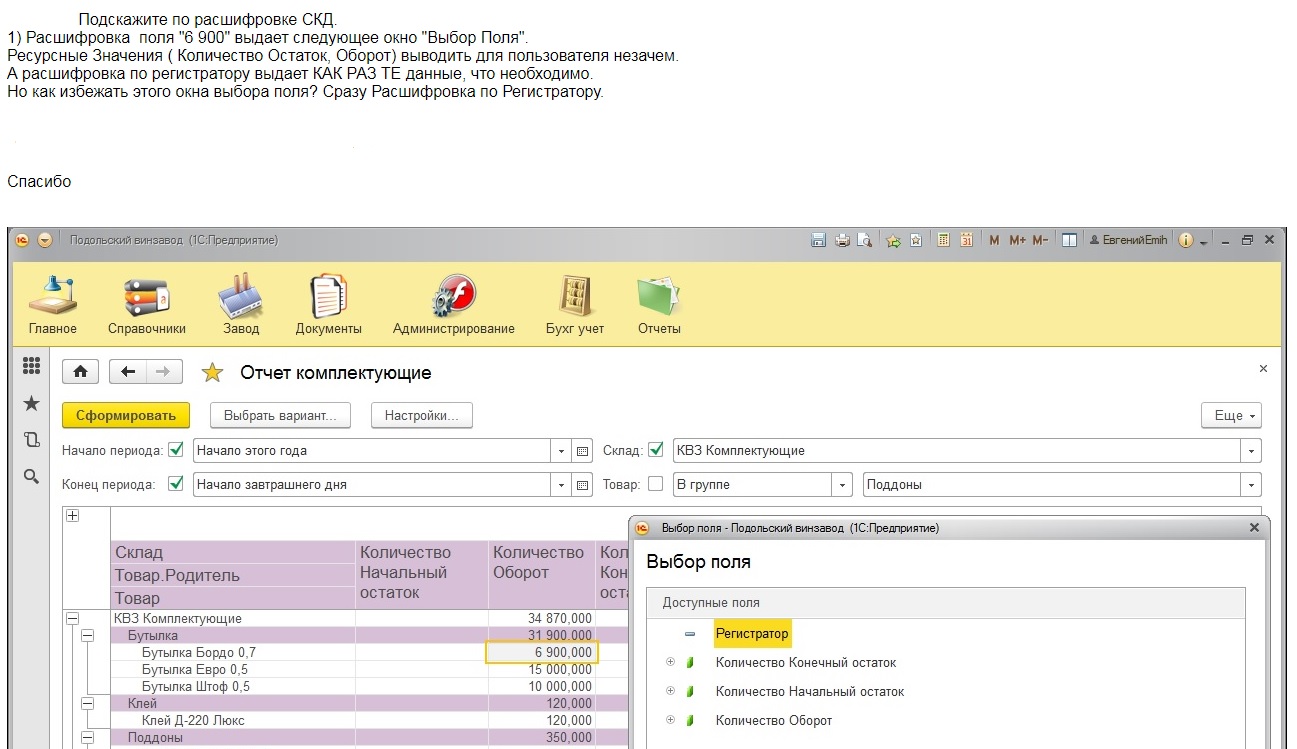The width and height of the screenshot is (1297, 749).
Task: Click the Home button
Action: pos(80,372)
